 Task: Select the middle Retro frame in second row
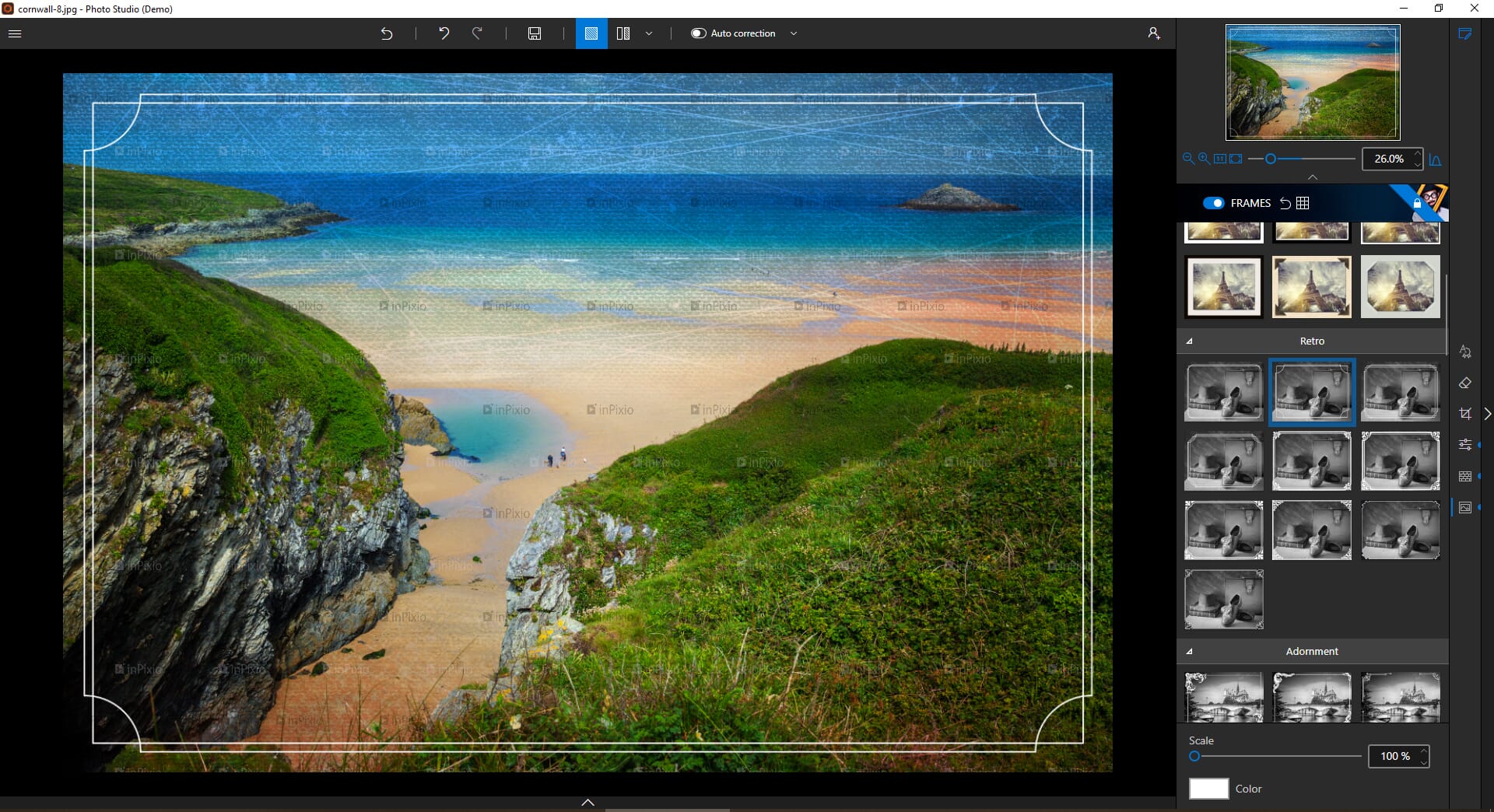tap(1312, 461)
